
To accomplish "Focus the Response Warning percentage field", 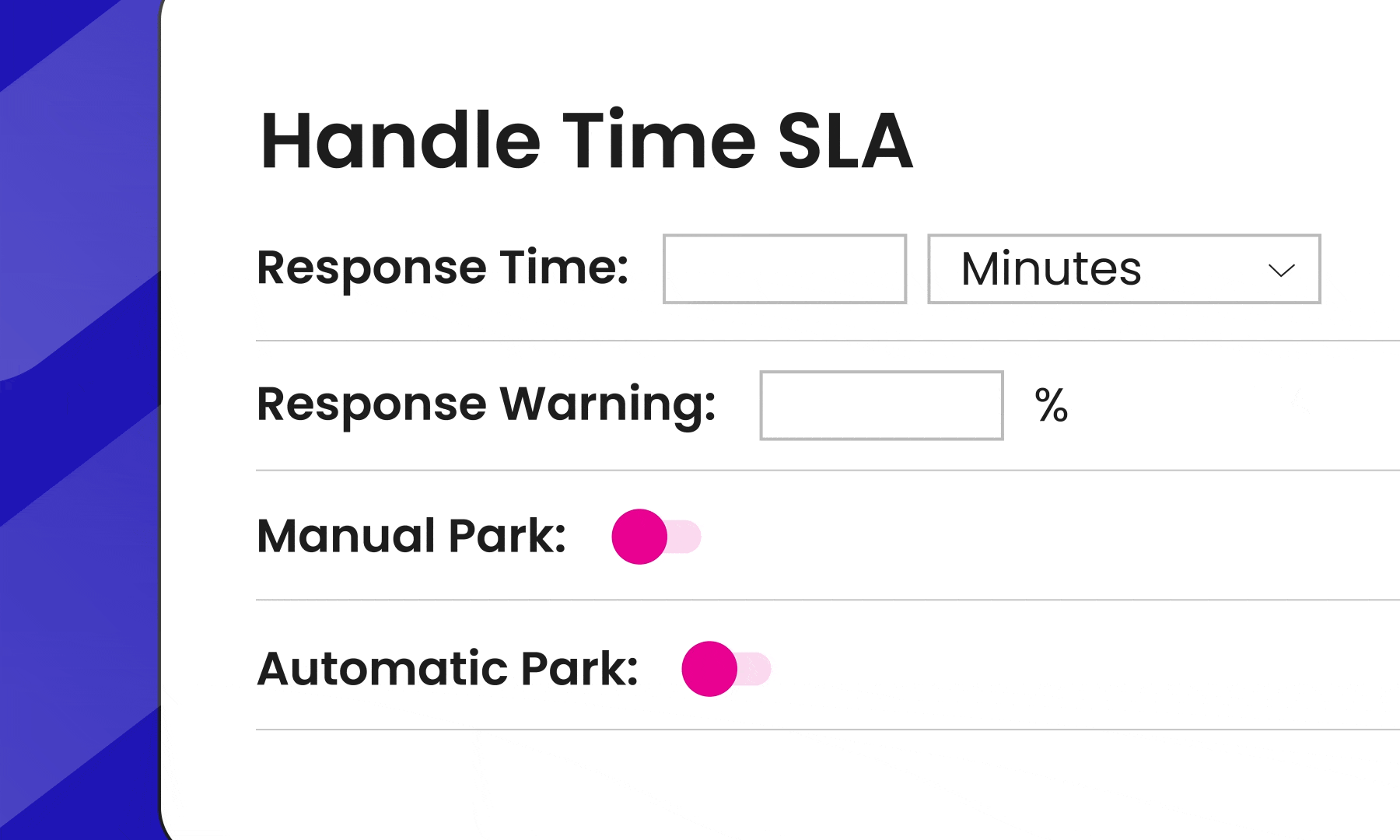I will click(881, 405).
